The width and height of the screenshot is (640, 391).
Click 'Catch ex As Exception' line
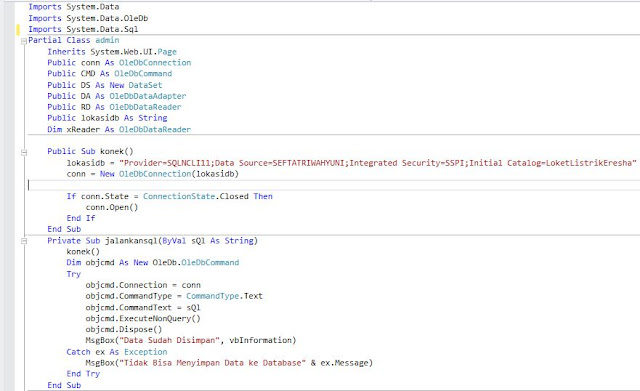click(x=117, y=352)
